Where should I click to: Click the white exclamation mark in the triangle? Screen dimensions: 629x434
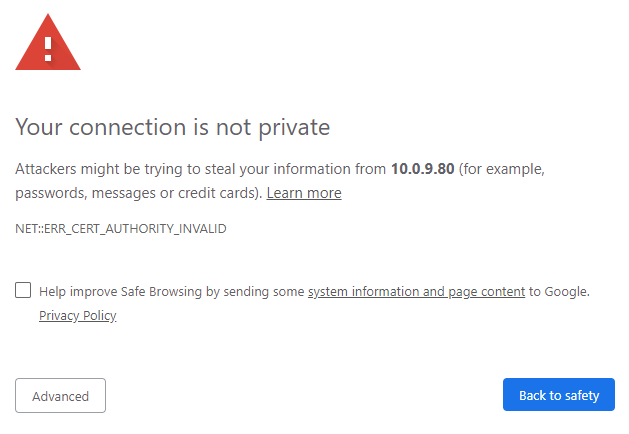pyautogui.click(x=48, y=49)
